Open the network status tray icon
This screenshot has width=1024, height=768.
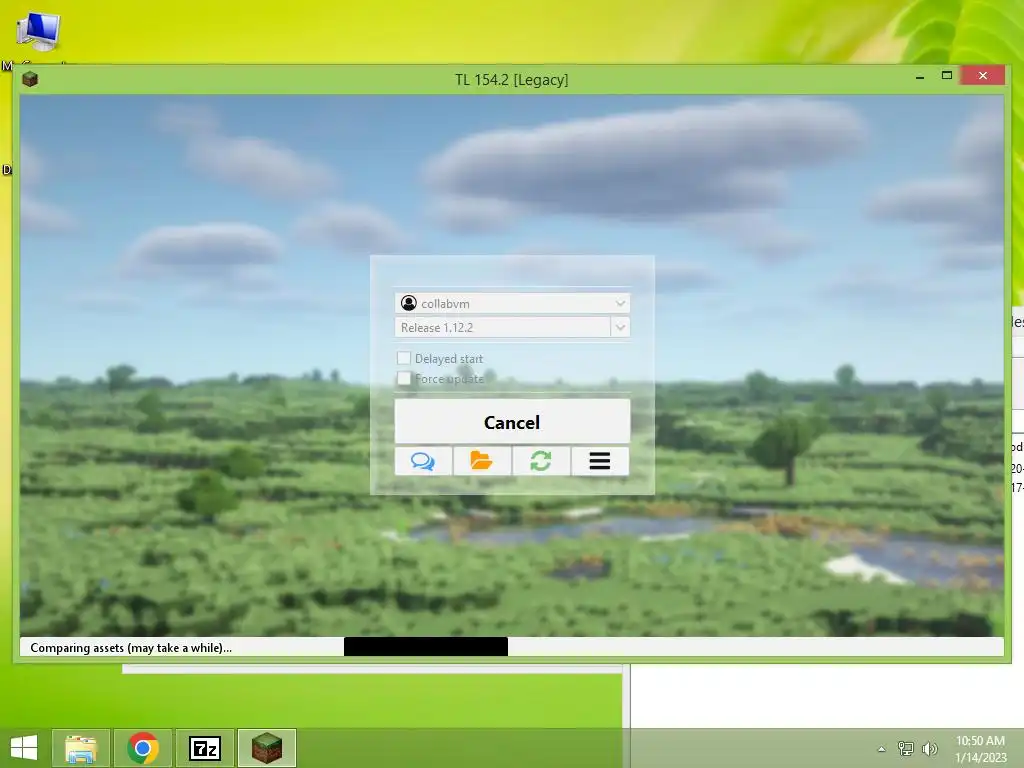(x=906, y=748)
